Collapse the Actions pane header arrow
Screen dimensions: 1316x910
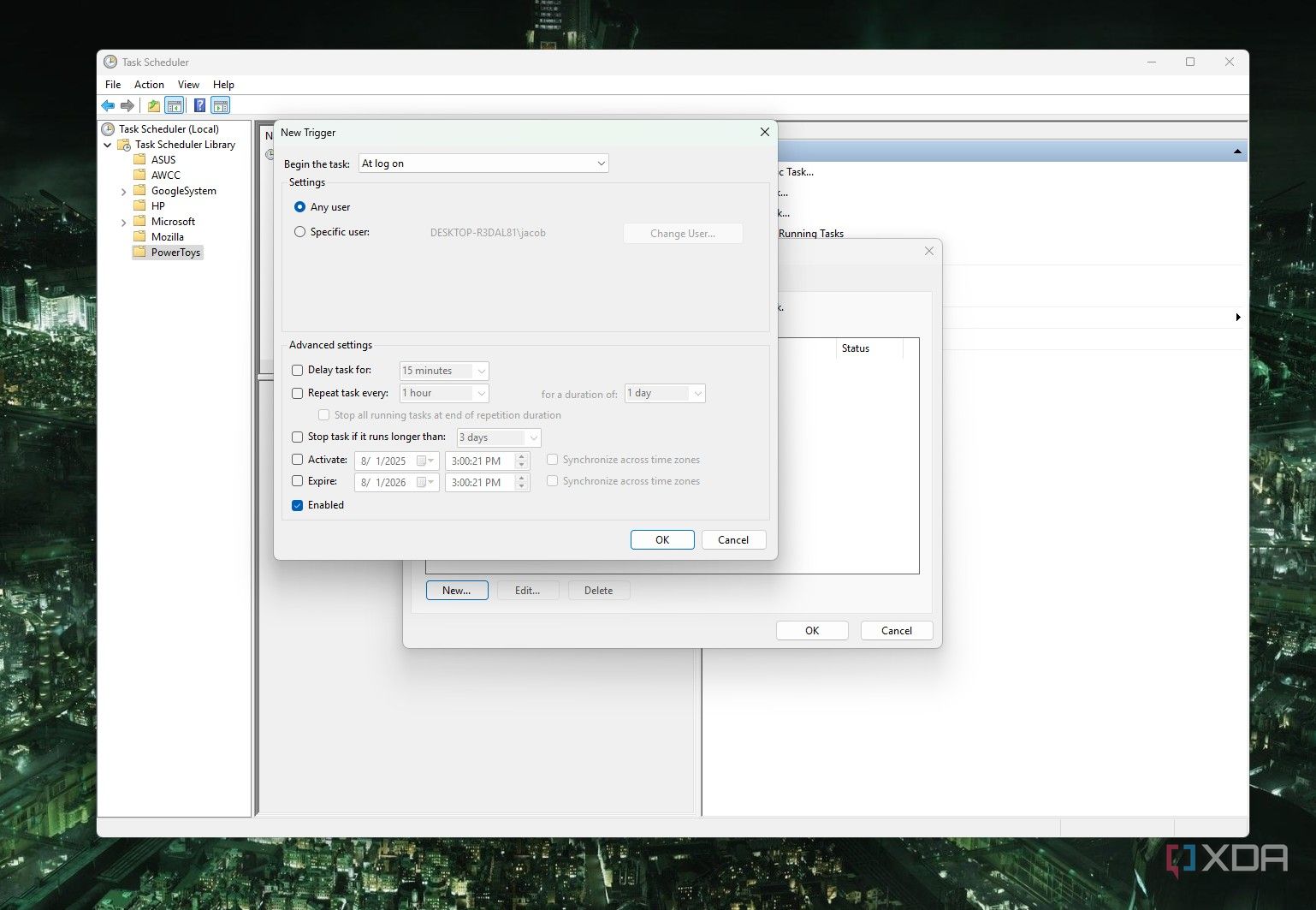(x=1237, y=152)
